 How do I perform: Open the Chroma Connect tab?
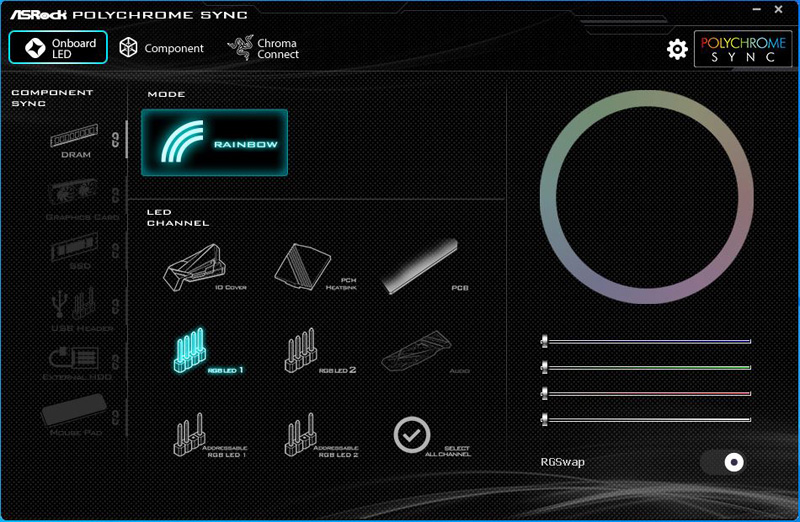pyautogui.click(x=263, y=48)
